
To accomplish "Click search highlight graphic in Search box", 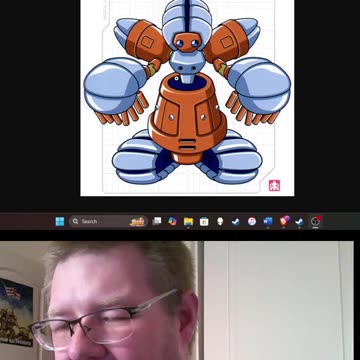I will click(x=137, y=222).
